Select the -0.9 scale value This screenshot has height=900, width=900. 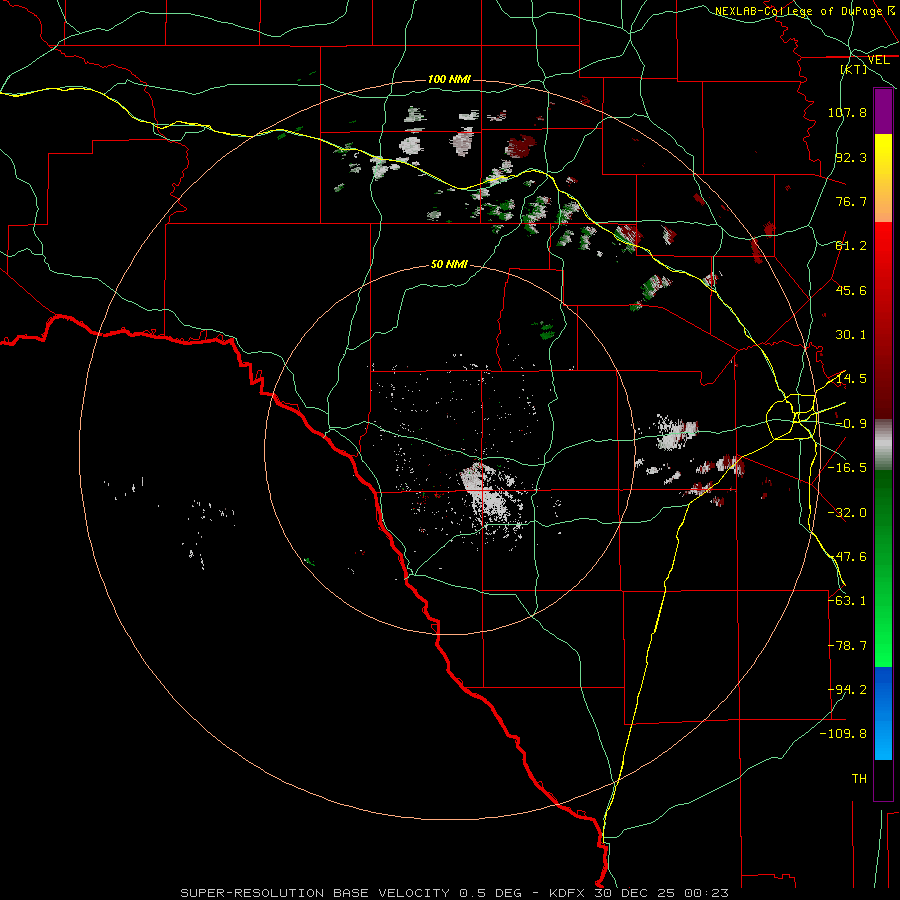click(x=851, y=424)
